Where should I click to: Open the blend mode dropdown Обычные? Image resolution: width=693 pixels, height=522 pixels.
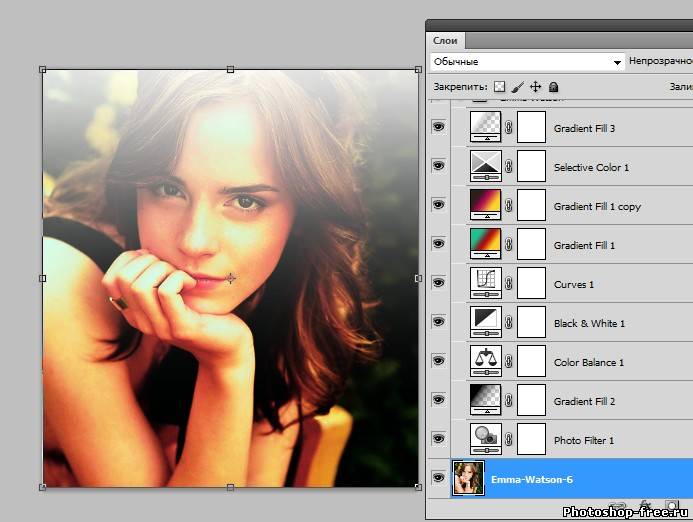(527, 62)
